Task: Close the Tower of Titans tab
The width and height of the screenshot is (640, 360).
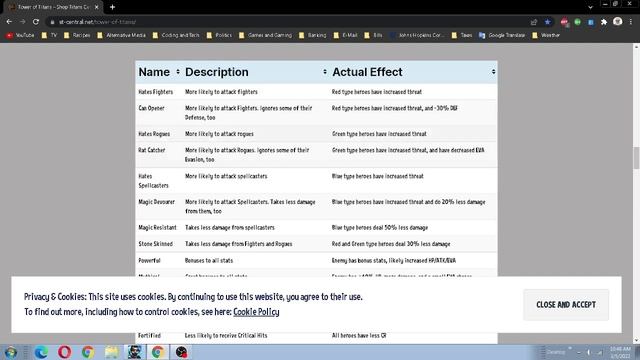Action: click(96, 7)
